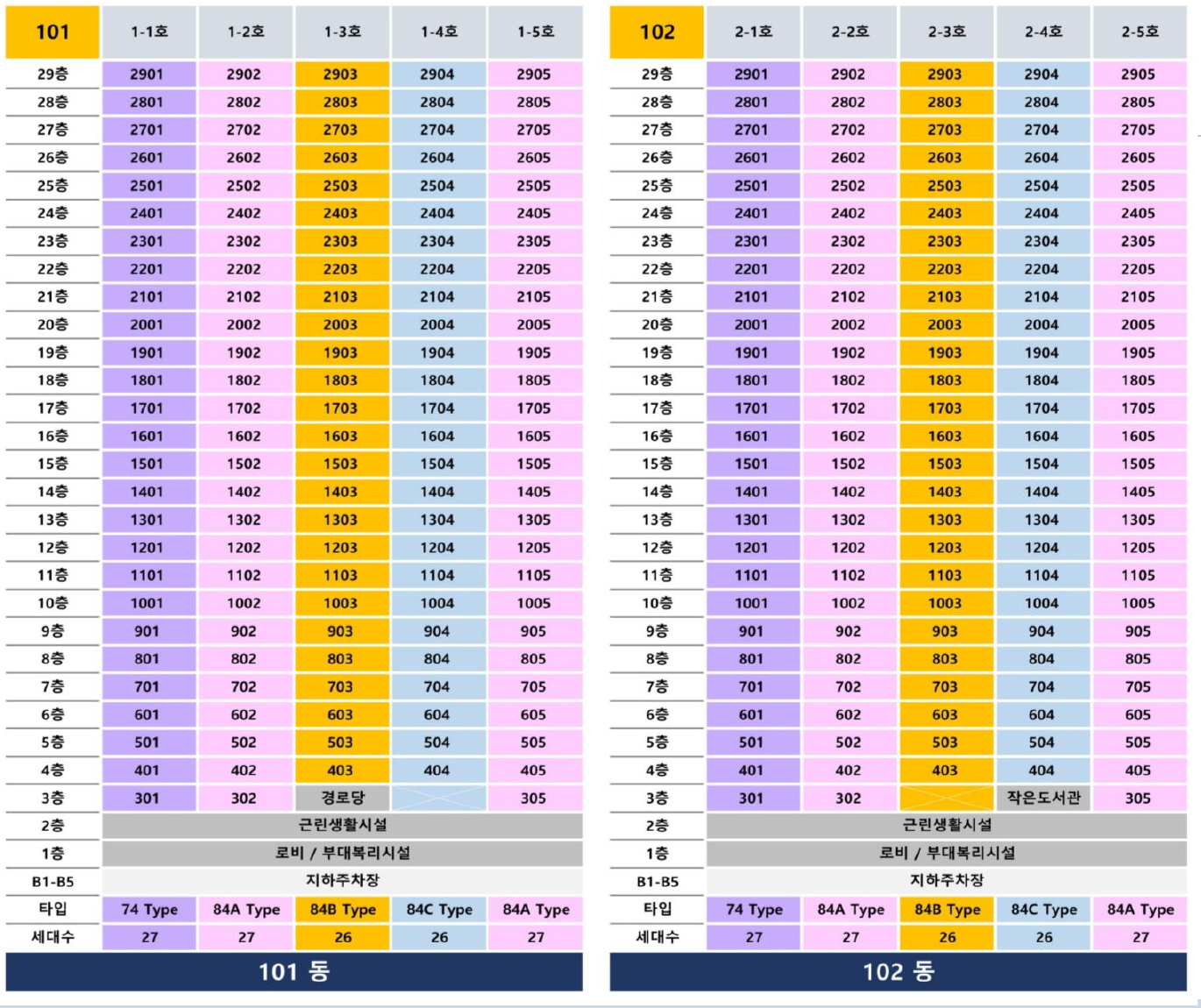Select unit 803 in the 102동 table

coord(945,658)
